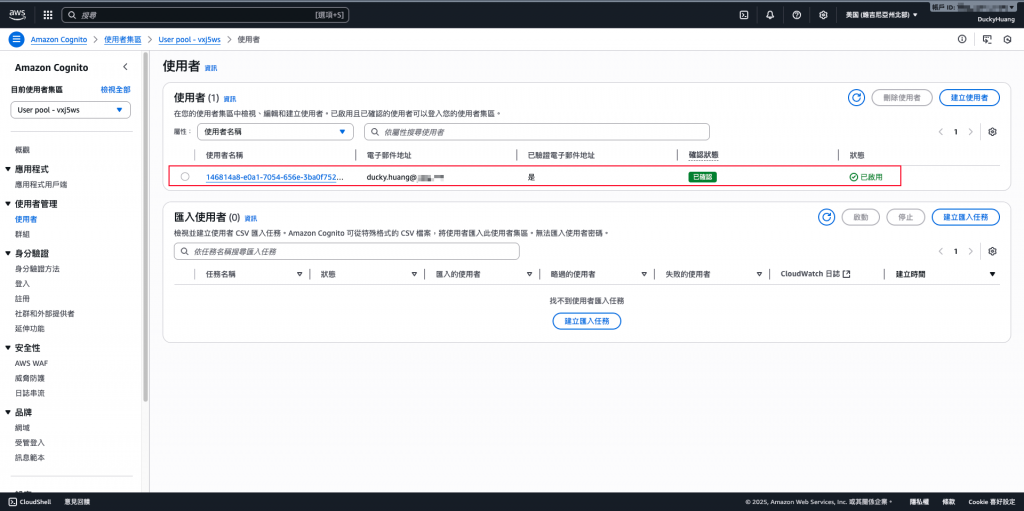Open Cookie 喜好設定 in footer

click(x=993, y=502)
